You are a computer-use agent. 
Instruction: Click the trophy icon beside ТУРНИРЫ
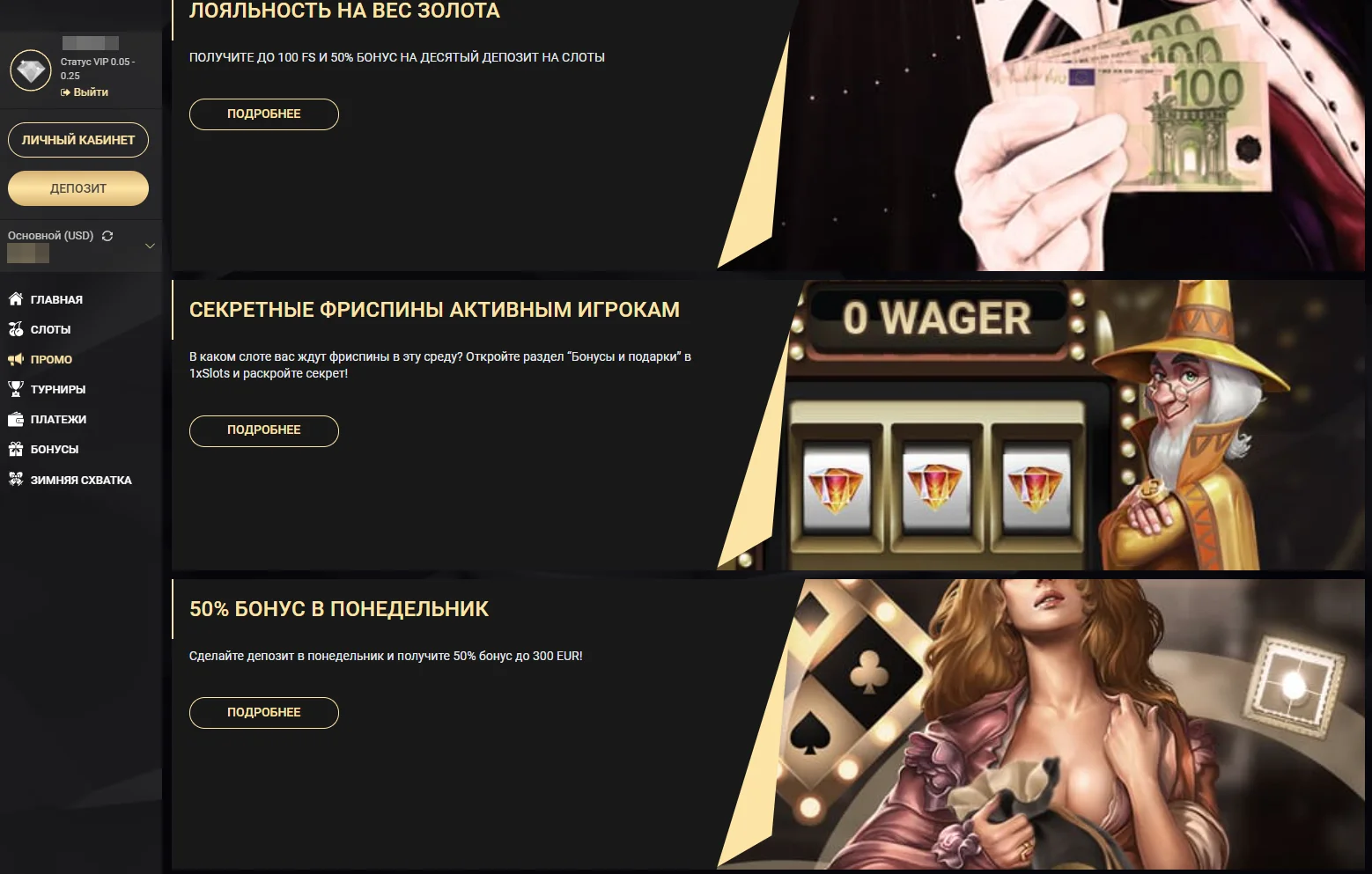pos(16,389)
